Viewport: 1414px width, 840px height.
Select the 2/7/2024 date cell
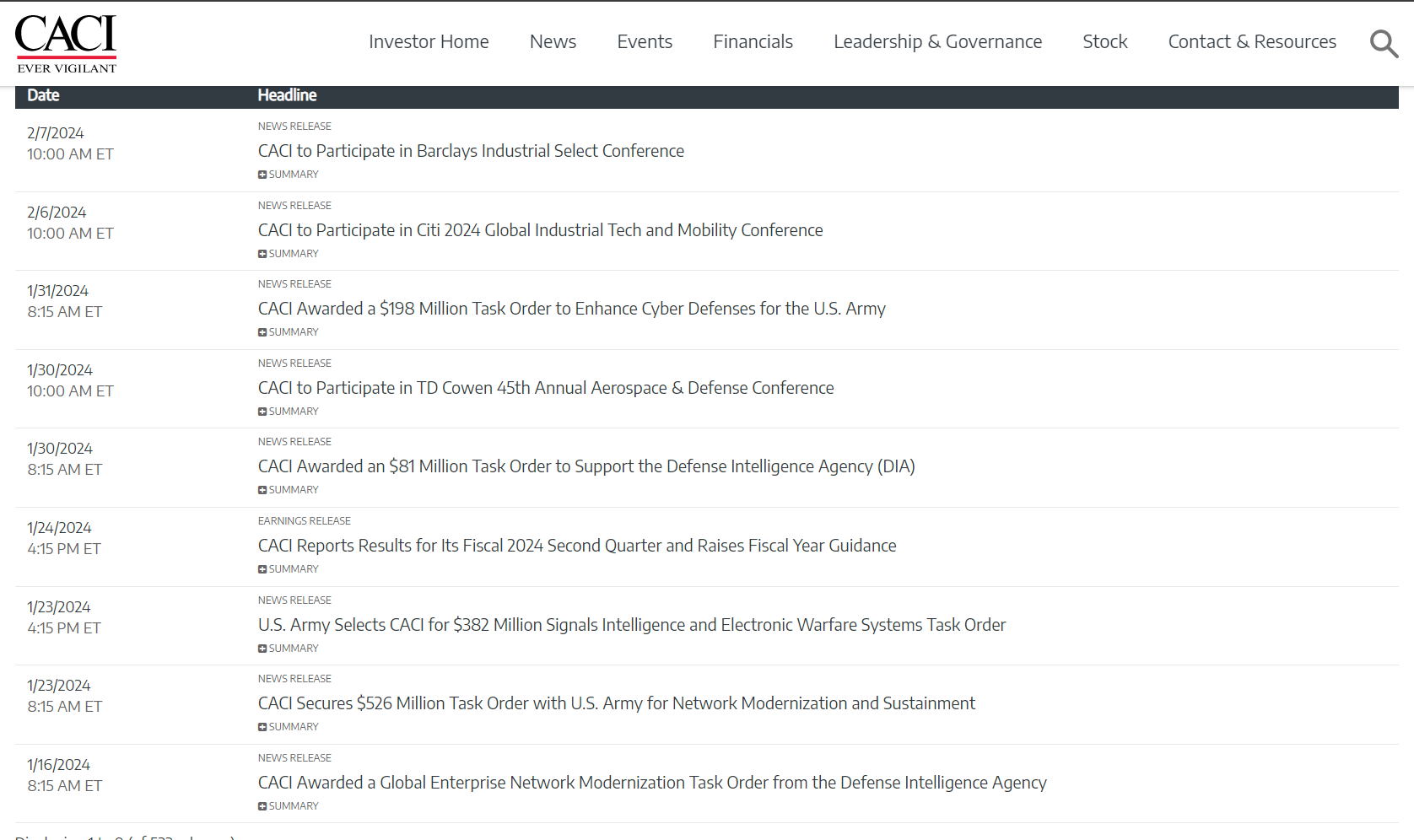[56, 133]
